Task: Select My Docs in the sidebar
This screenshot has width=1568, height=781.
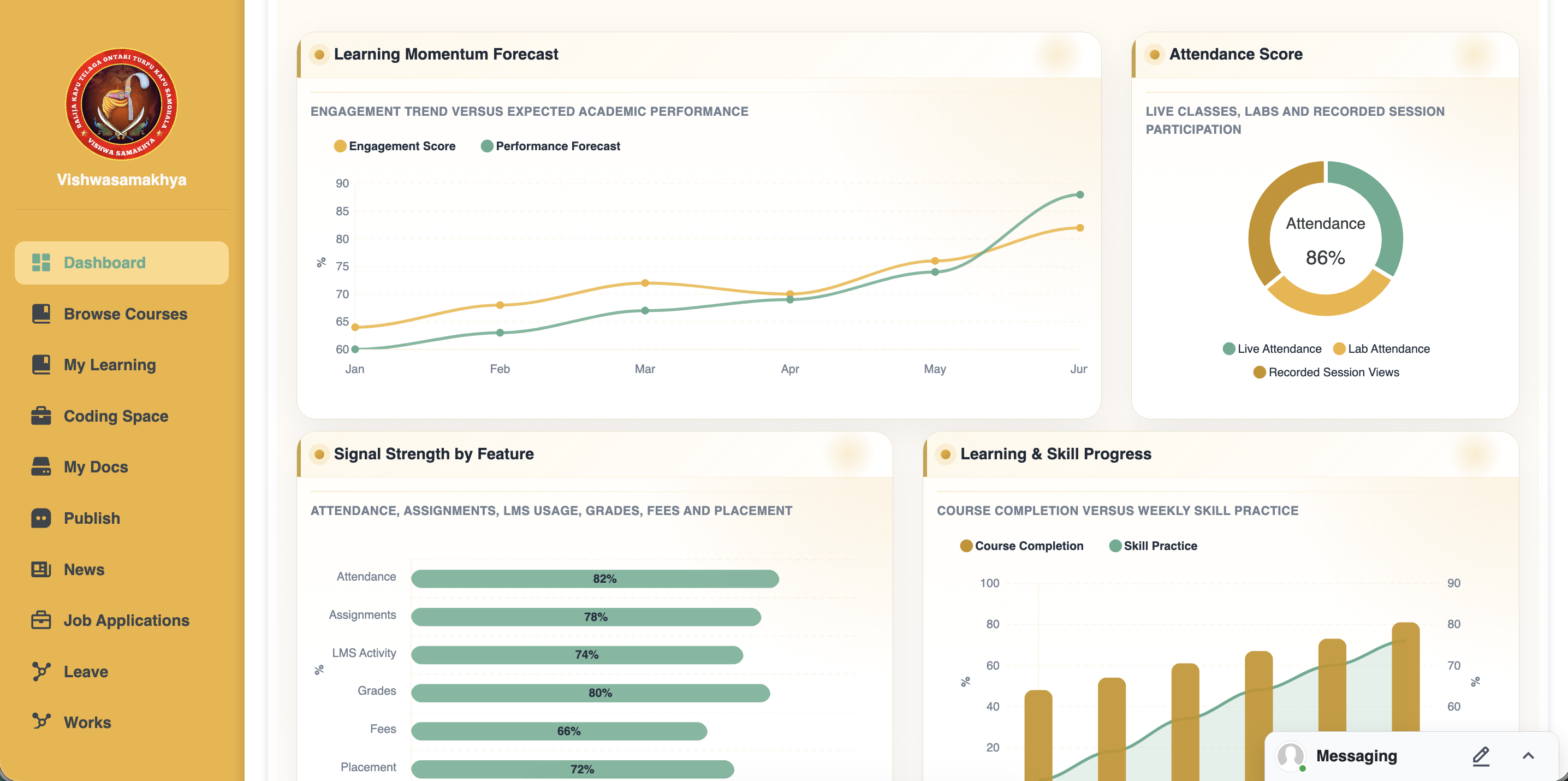Action: (x=122, y=466)
